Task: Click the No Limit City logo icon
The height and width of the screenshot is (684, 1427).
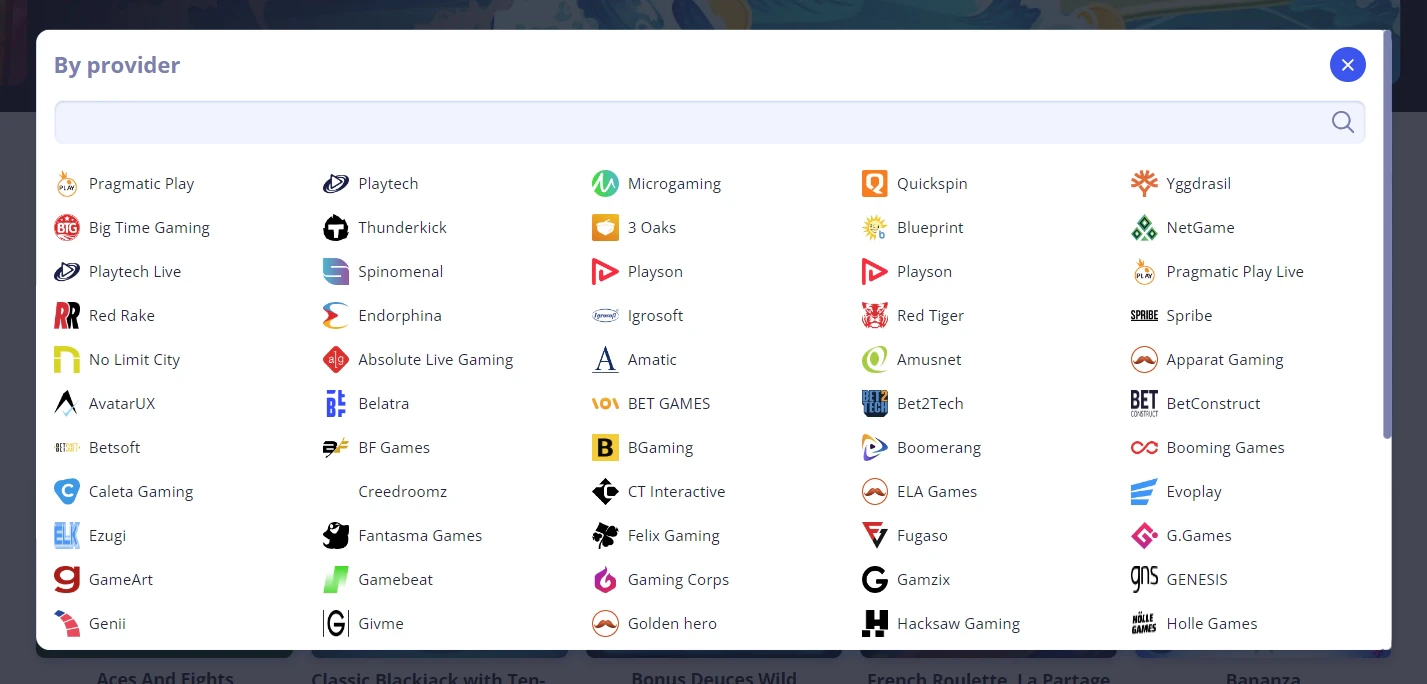Action: [67, 360]
